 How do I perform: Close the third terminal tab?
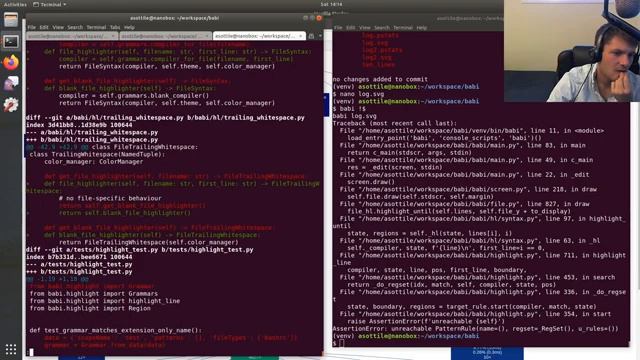pos(300,36)
